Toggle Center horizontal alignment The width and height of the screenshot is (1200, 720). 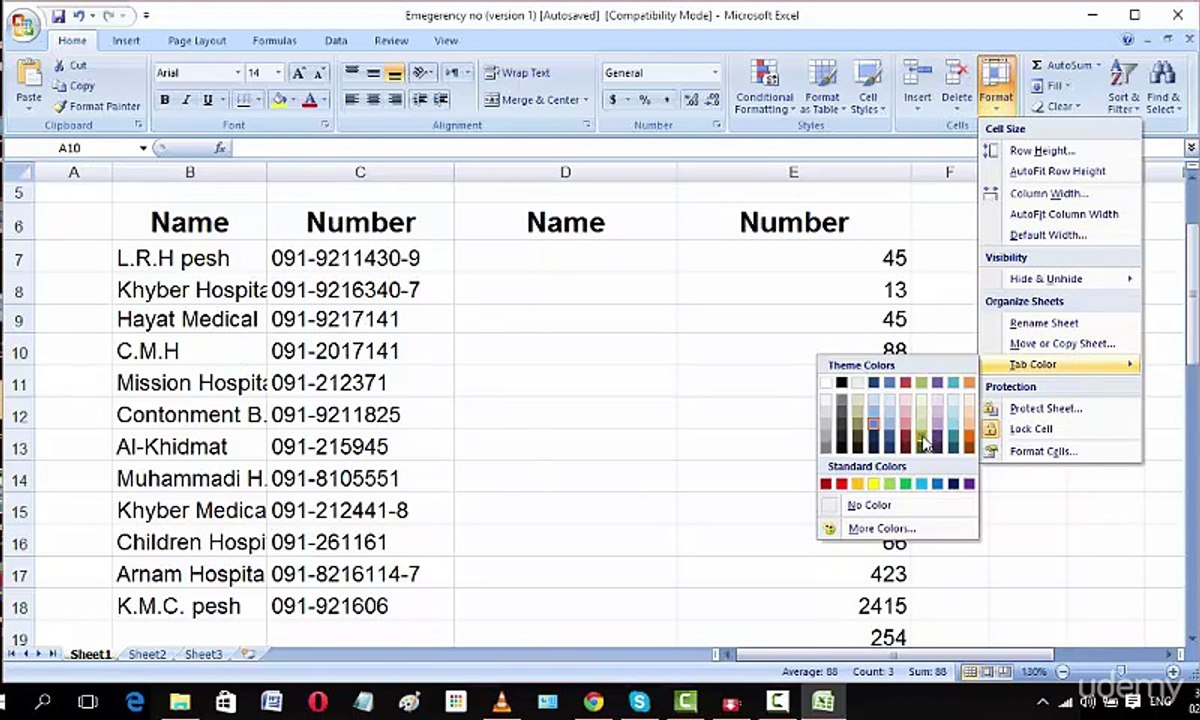point(373,100)
